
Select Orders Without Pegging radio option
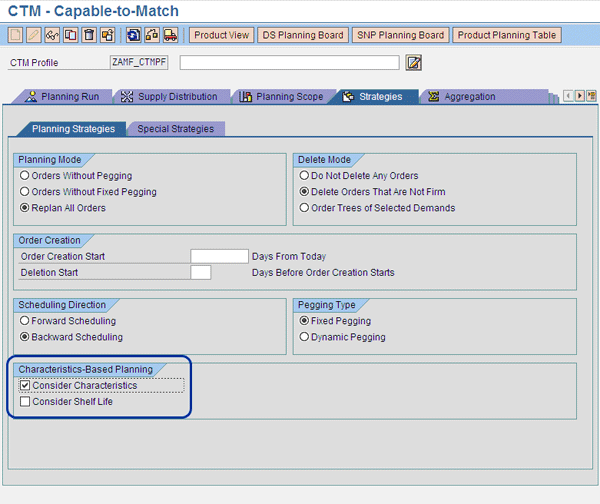[25, 176]
